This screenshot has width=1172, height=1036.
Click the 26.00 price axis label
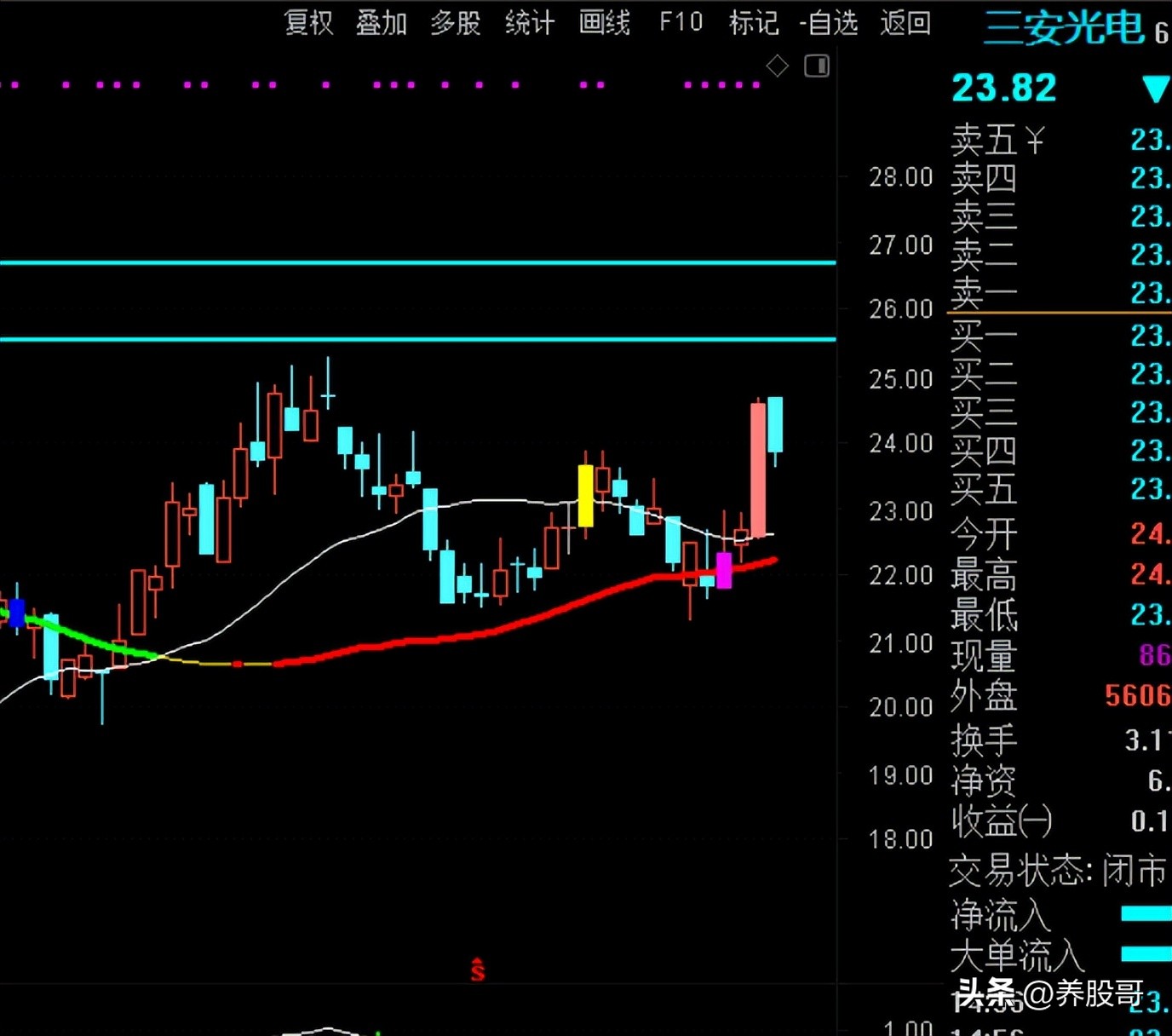pos(900,309)
